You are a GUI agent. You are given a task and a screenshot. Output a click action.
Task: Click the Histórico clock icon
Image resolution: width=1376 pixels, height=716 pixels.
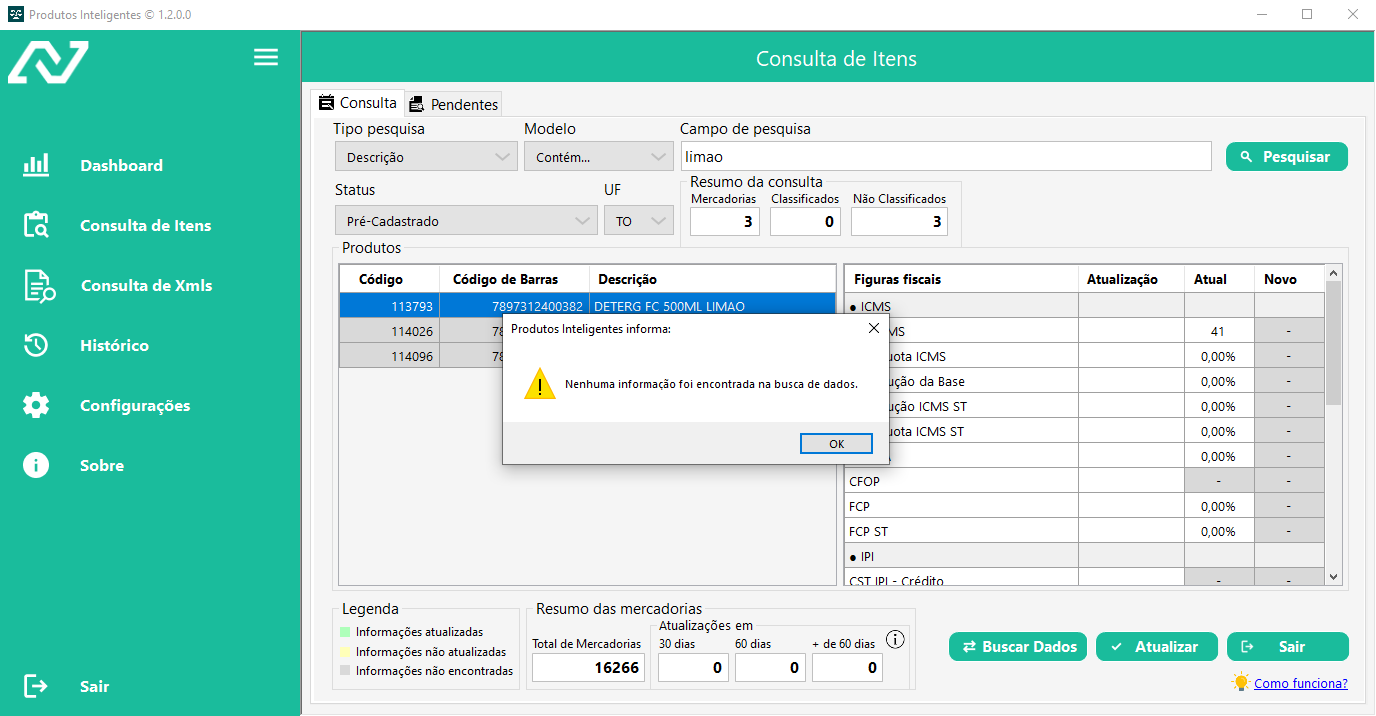click(36, 345)
